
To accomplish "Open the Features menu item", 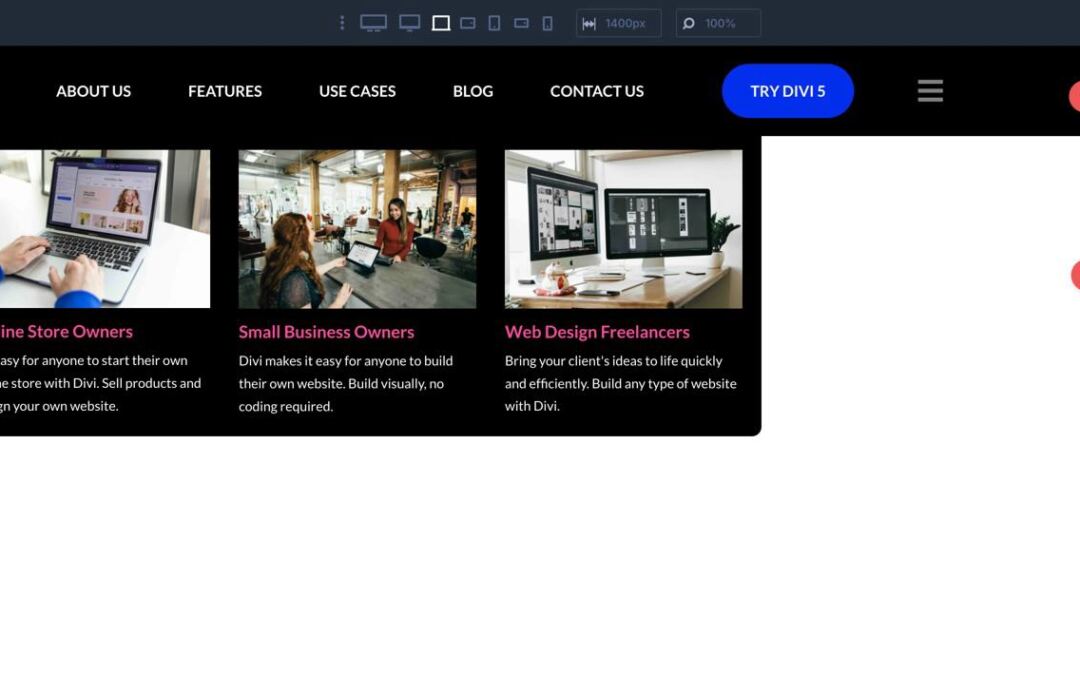I will pyautogui.click(x=225, y=91).
